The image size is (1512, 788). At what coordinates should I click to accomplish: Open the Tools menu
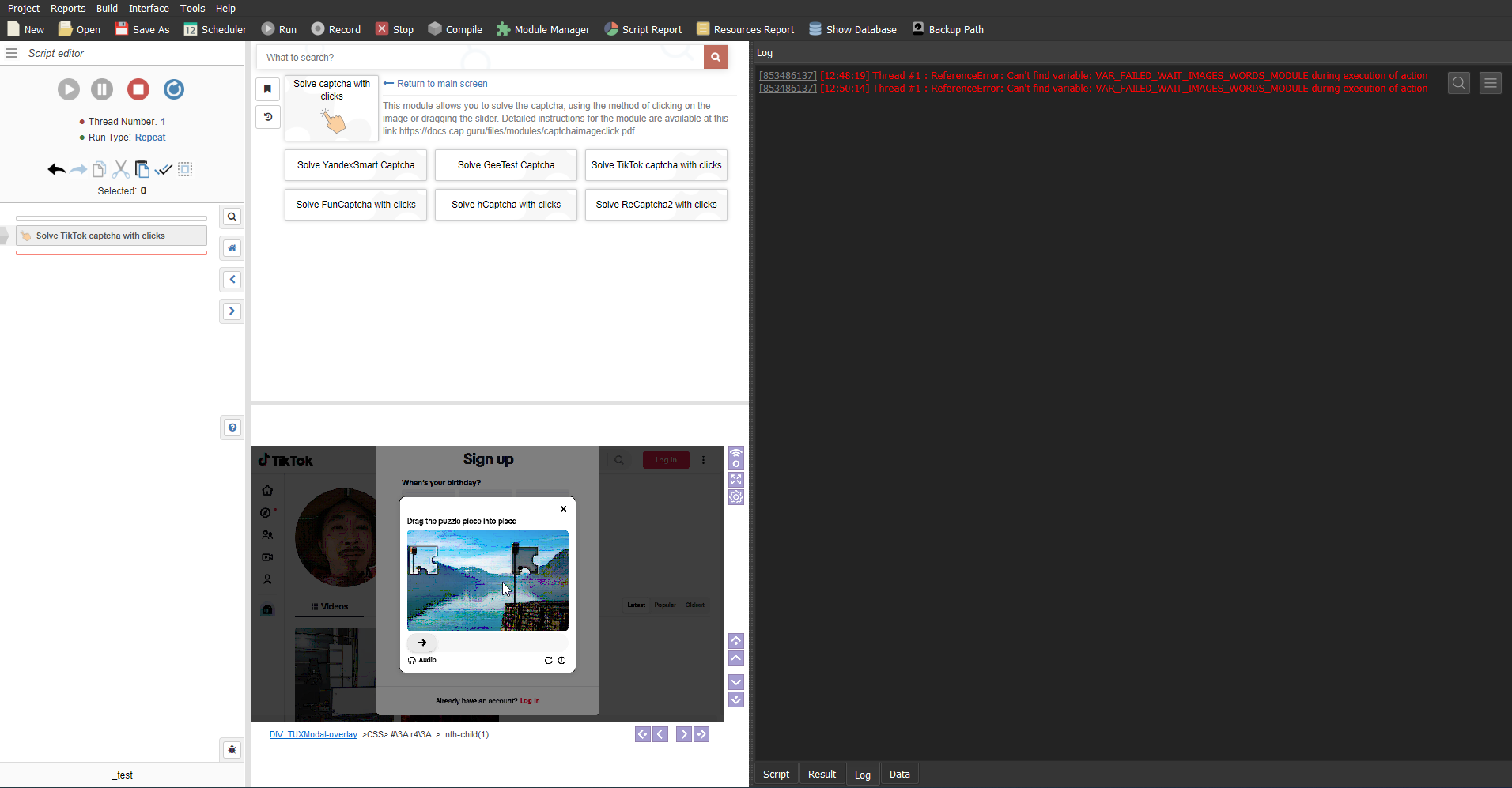[192, 8]
